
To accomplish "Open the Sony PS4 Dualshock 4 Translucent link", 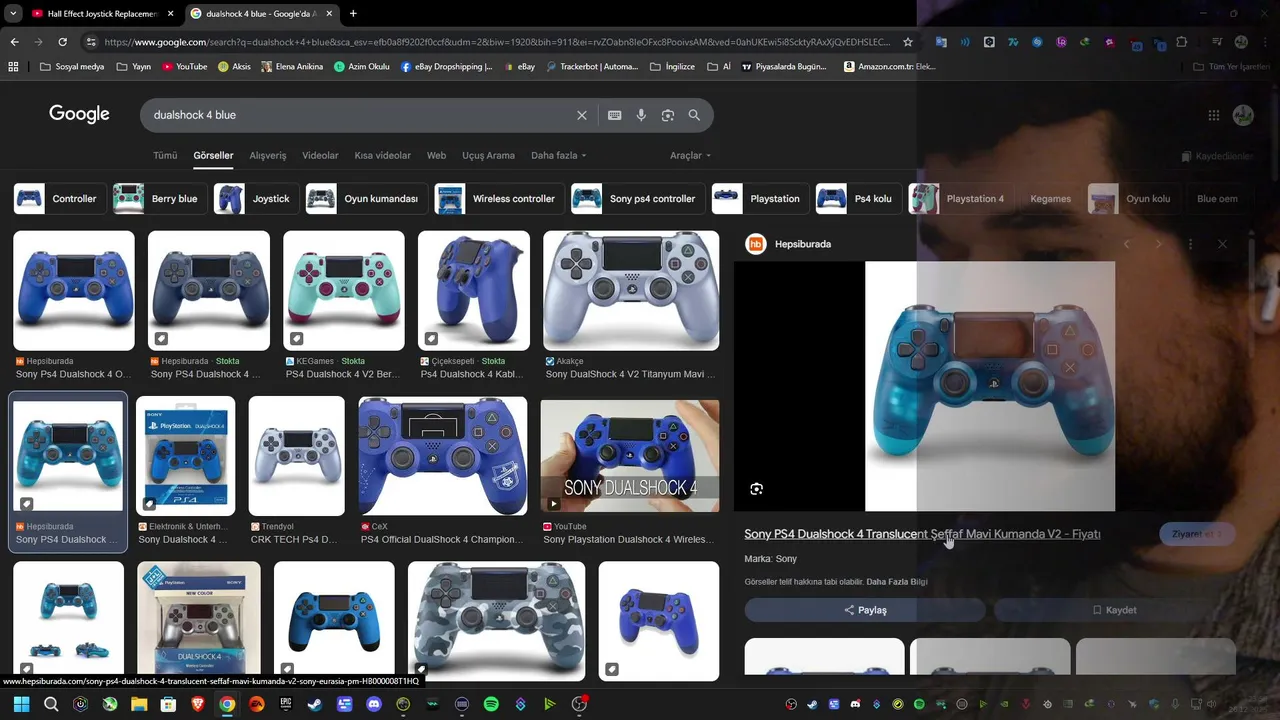I will pyautogui.click(x=922, y=534).
